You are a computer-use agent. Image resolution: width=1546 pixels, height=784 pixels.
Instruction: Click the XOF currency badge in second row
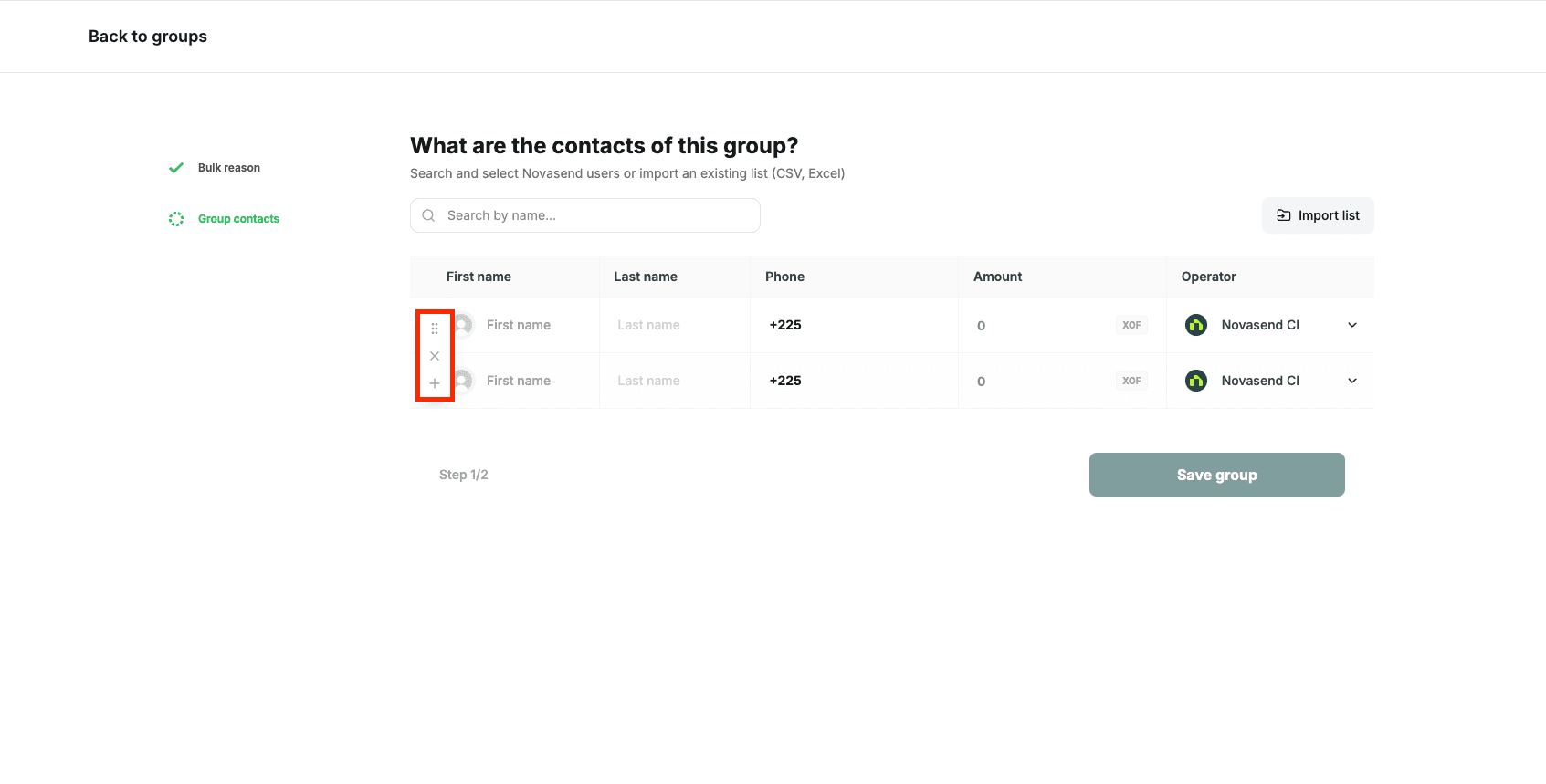pyautogui.click(x=1131, y=381)
